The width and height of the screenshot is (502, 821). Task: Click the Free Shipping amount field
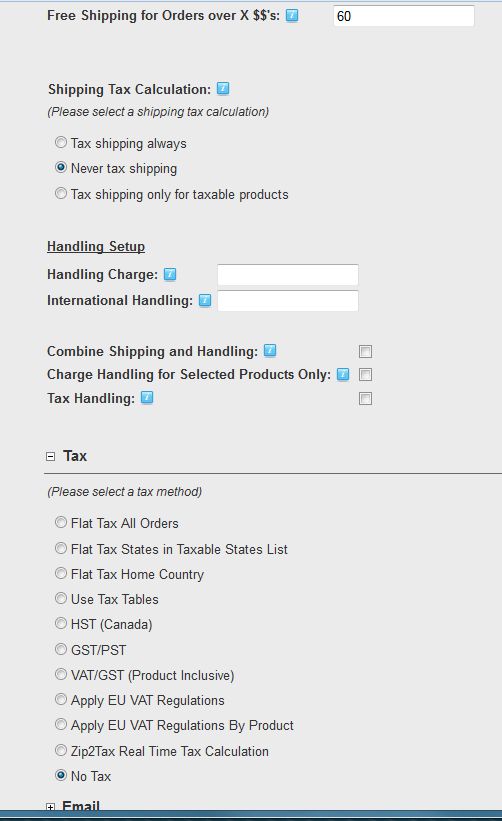(x=404, y=16)
